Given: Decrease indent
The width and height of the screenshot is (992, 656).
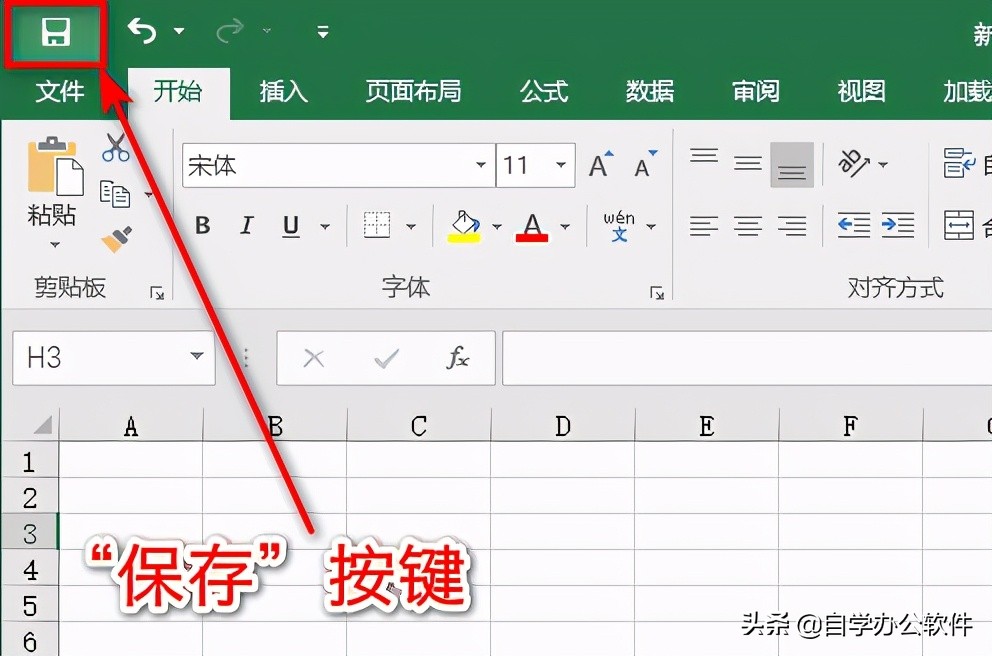Looking at the screenshot, I should tap(854, 225).
